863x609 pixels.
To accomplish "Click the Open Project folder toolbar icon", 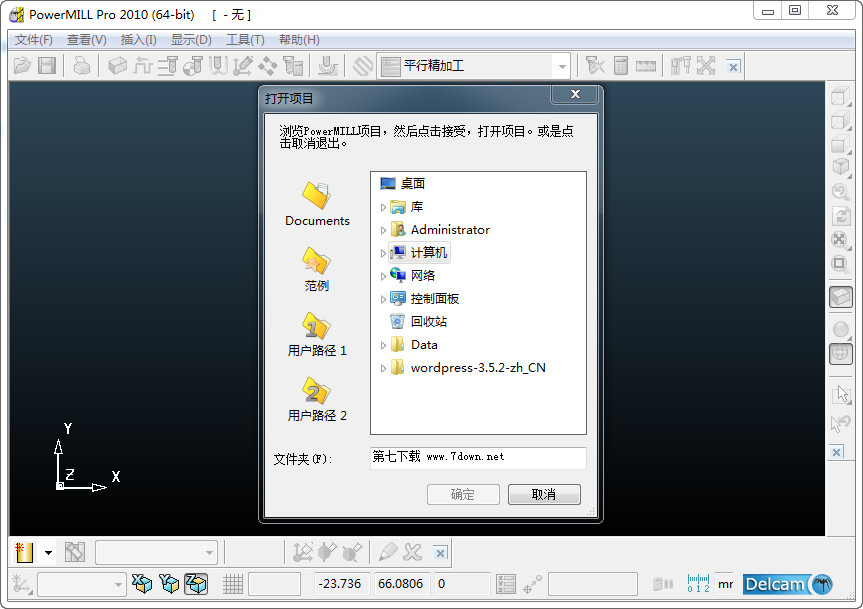I will [x=22, y=66].
